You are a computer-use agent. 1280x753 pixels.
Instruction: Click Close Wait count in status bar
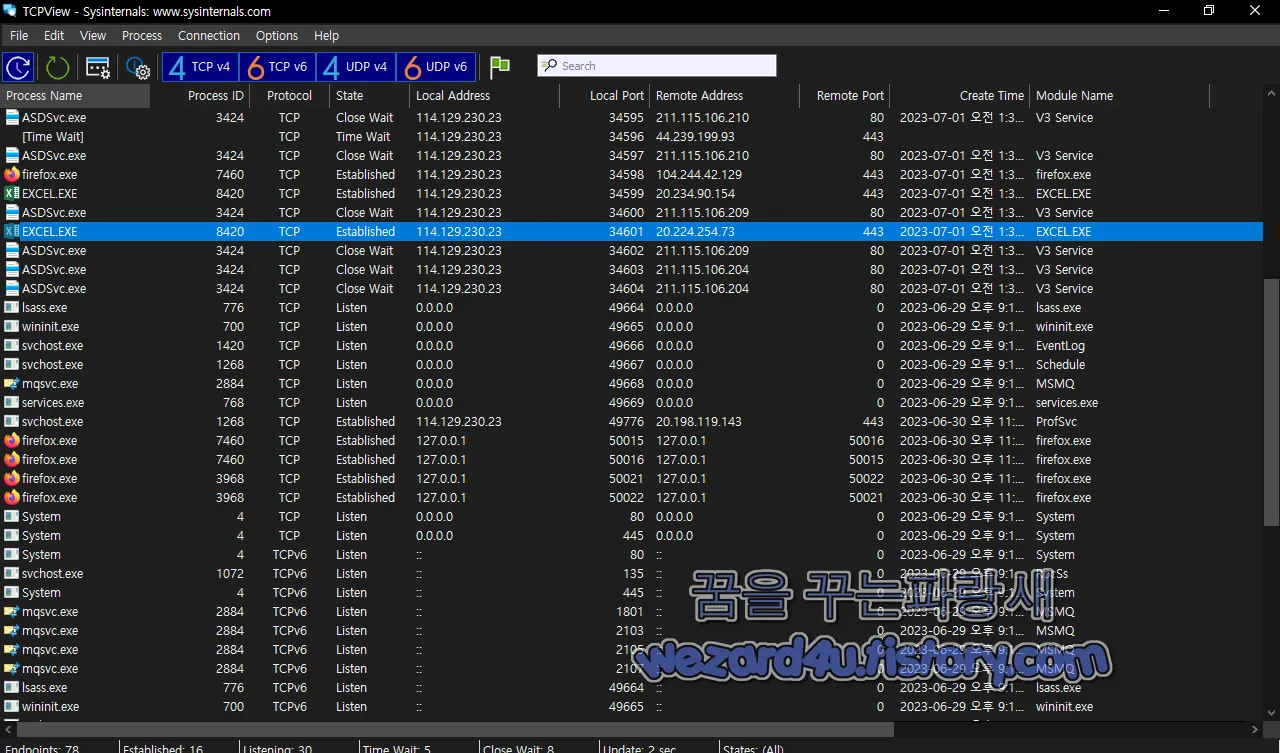click(518, 748)
